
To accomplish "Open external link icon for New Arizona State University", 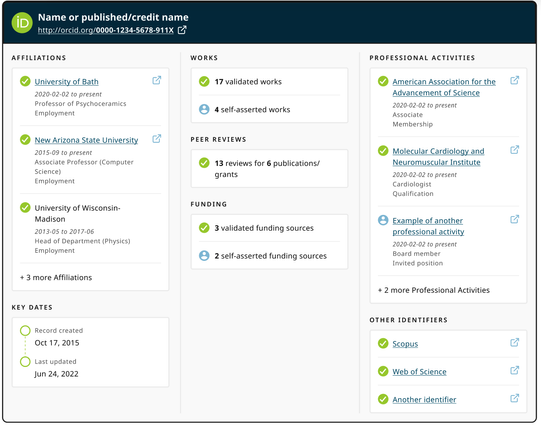I will [157, 139].
